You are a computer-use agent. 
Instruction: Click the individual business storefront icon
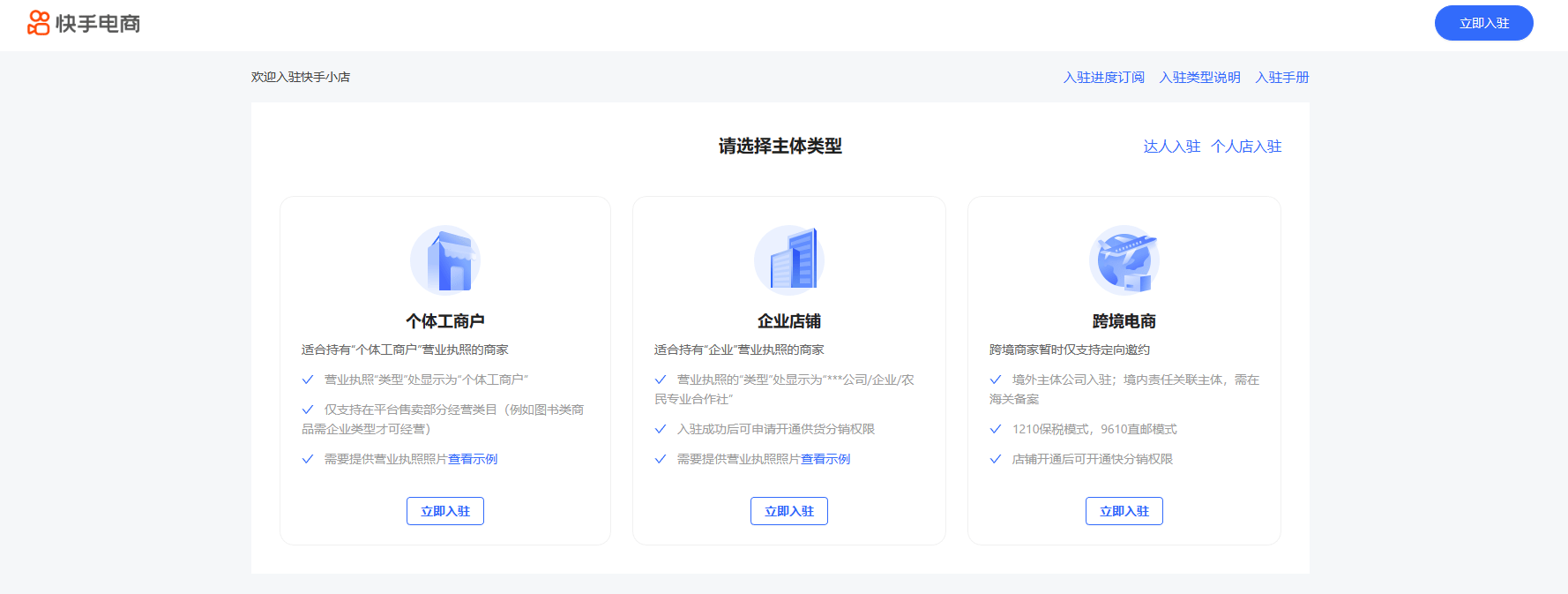(445, 259)
